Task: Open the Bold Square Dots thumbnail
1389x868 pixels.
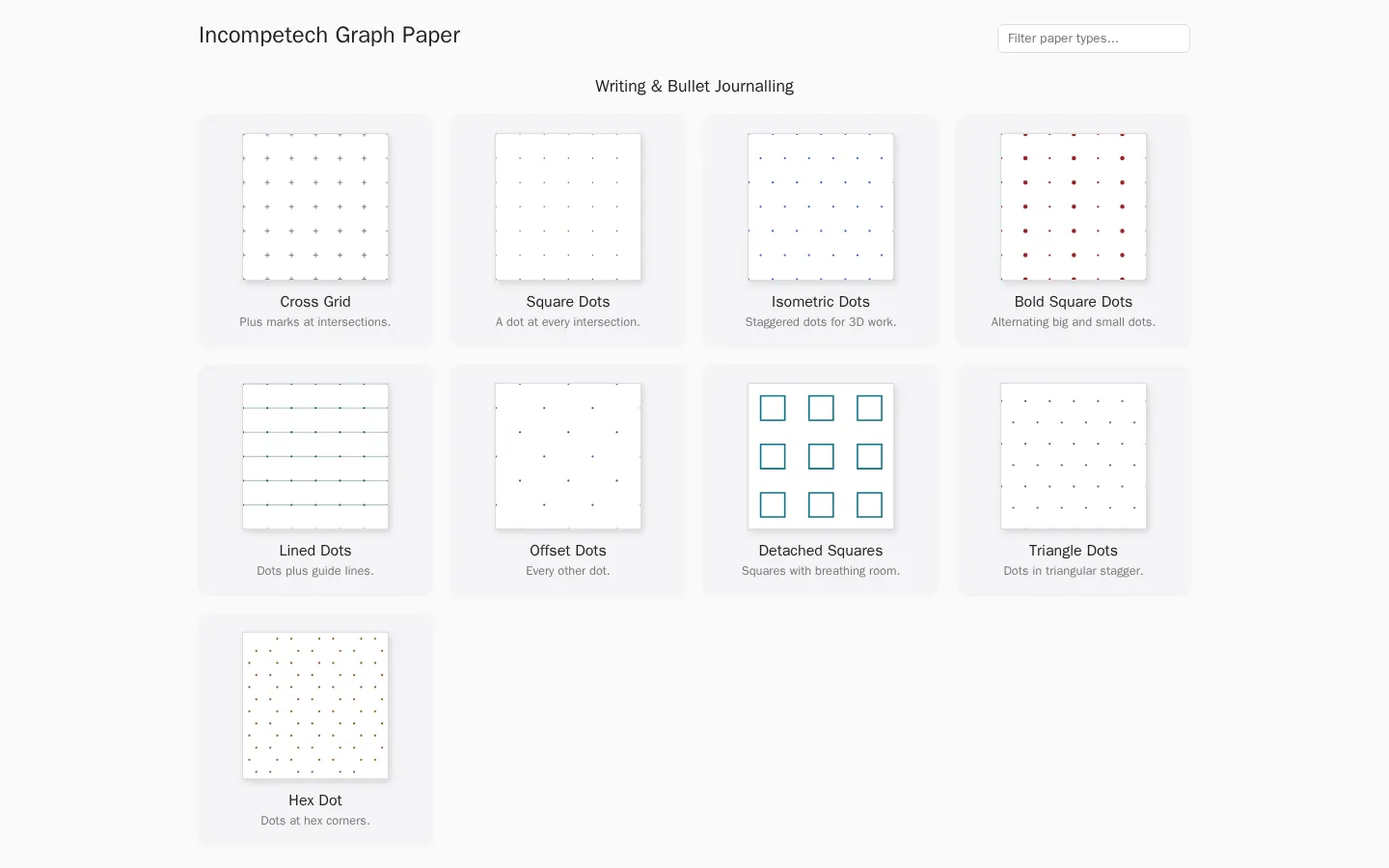Action: [x=1074, y=207]
